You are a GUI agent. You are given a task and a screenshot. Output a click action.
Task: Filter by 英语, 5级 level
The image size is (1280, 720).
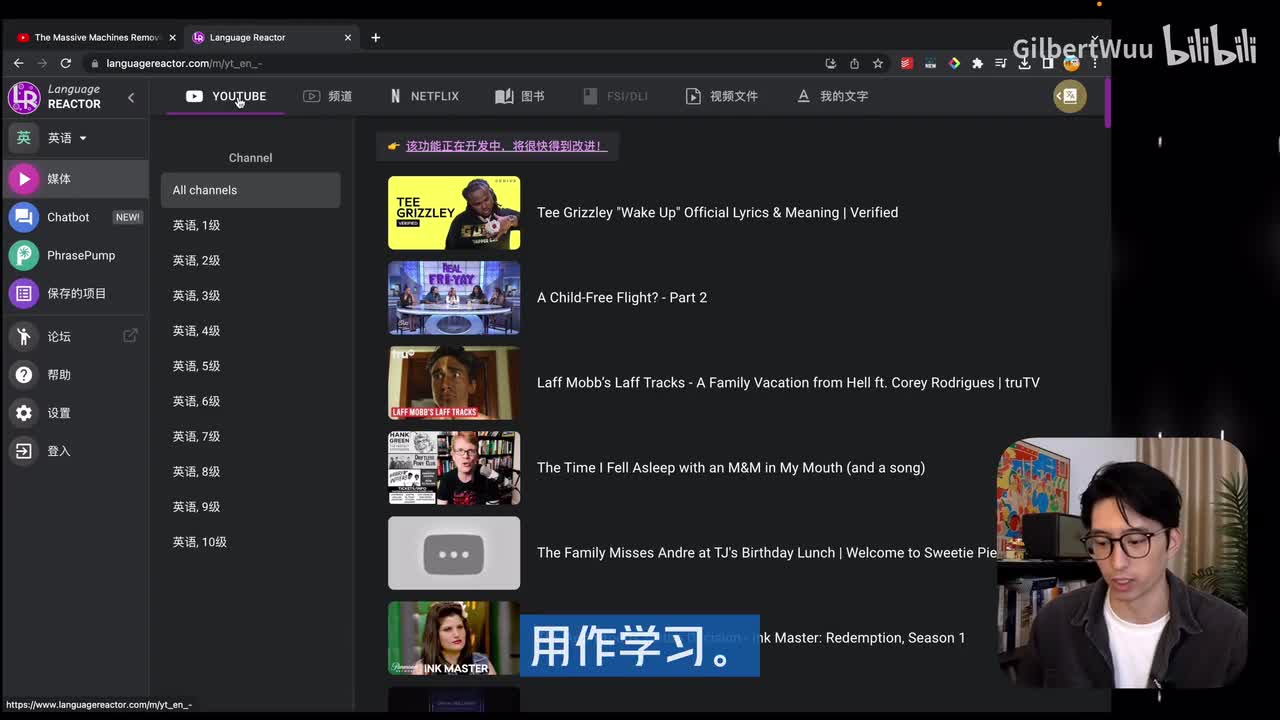coord(196,366)
